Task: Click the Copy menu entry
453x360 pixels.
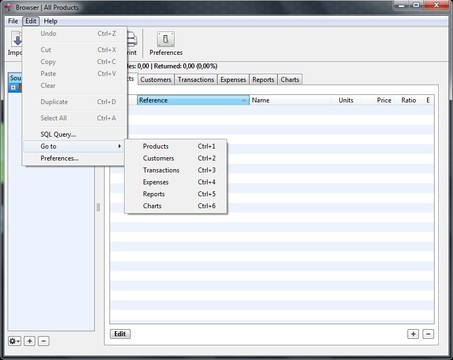Action: tap(75, 62)
